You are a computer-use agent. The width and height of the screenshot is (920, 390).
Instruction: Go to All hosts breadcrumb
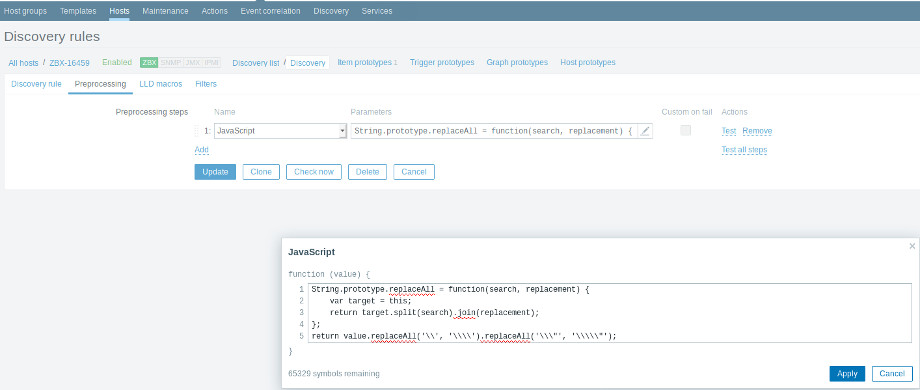[23, 63]
